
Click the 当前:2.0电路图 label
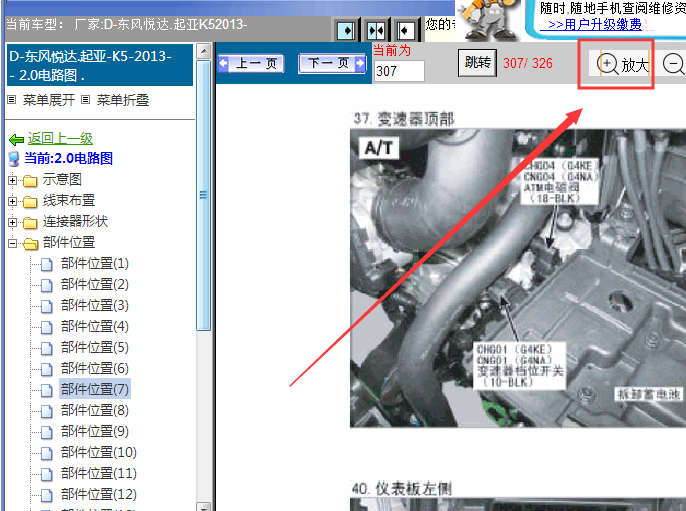[68, 158]
